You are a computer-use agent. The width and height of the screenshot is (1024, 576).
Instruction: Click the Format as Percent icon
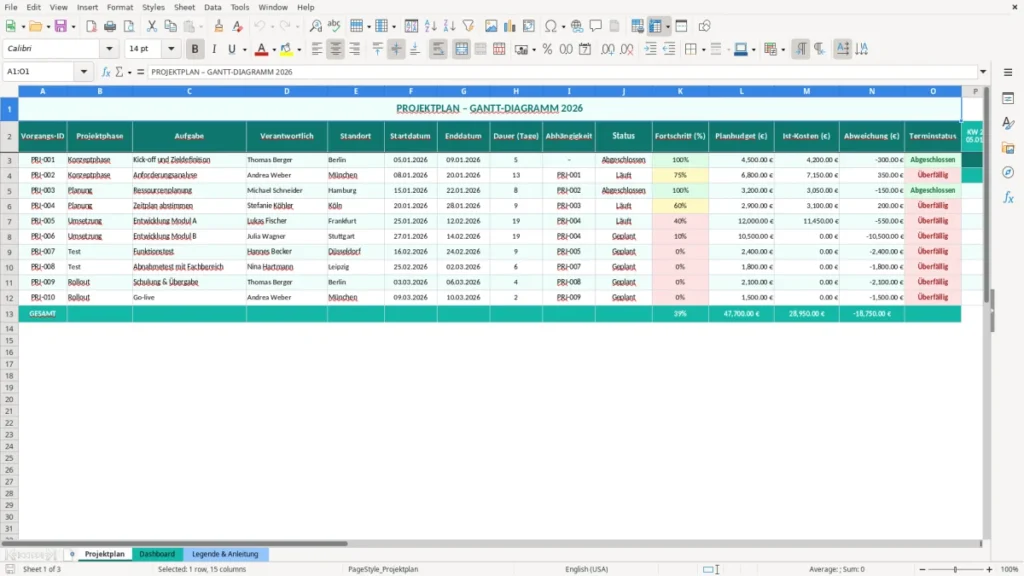pyautogui.click(x=547, y=49)
